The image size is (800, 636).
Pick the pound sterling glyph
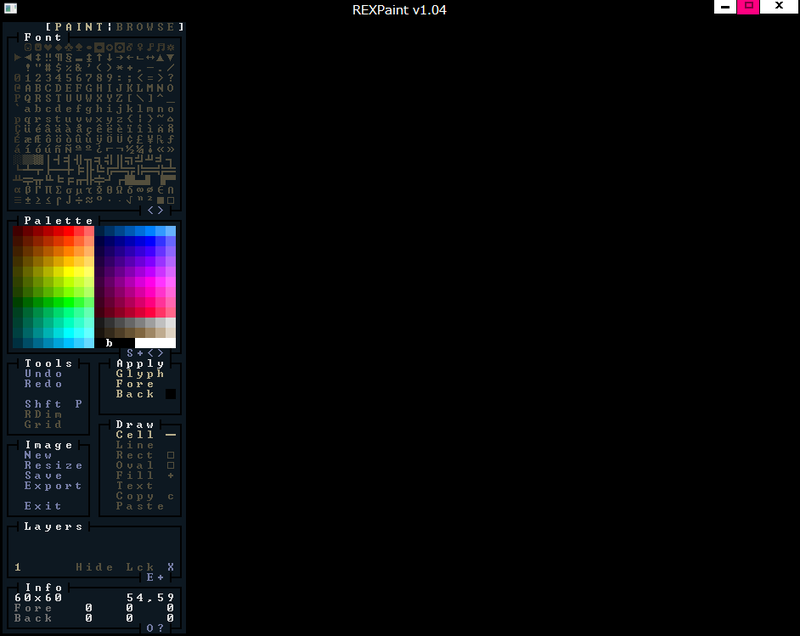pyautogui.click(x=140, y=139)
